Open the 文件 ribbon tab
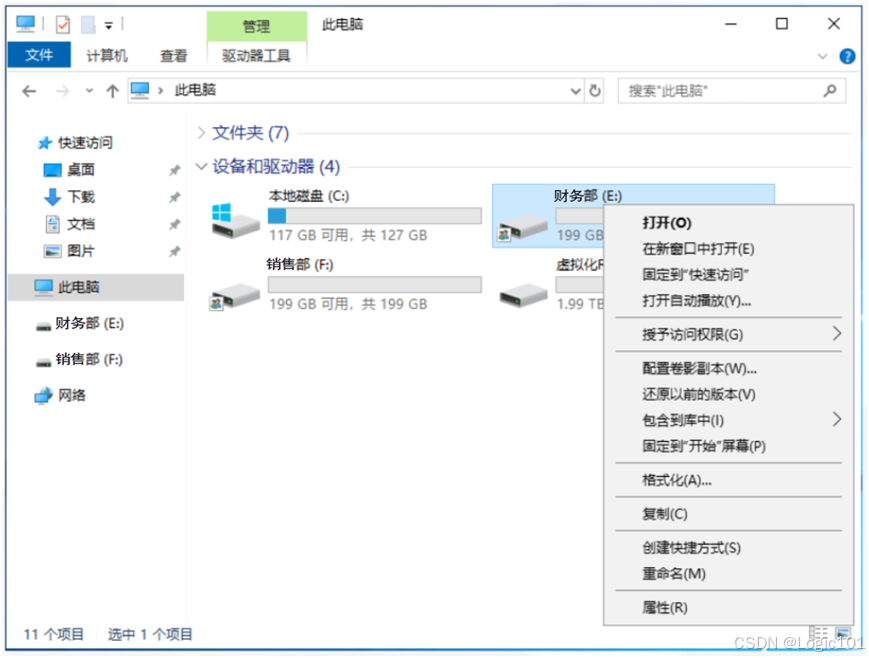 pyautogui.click(x=39, y=55)
